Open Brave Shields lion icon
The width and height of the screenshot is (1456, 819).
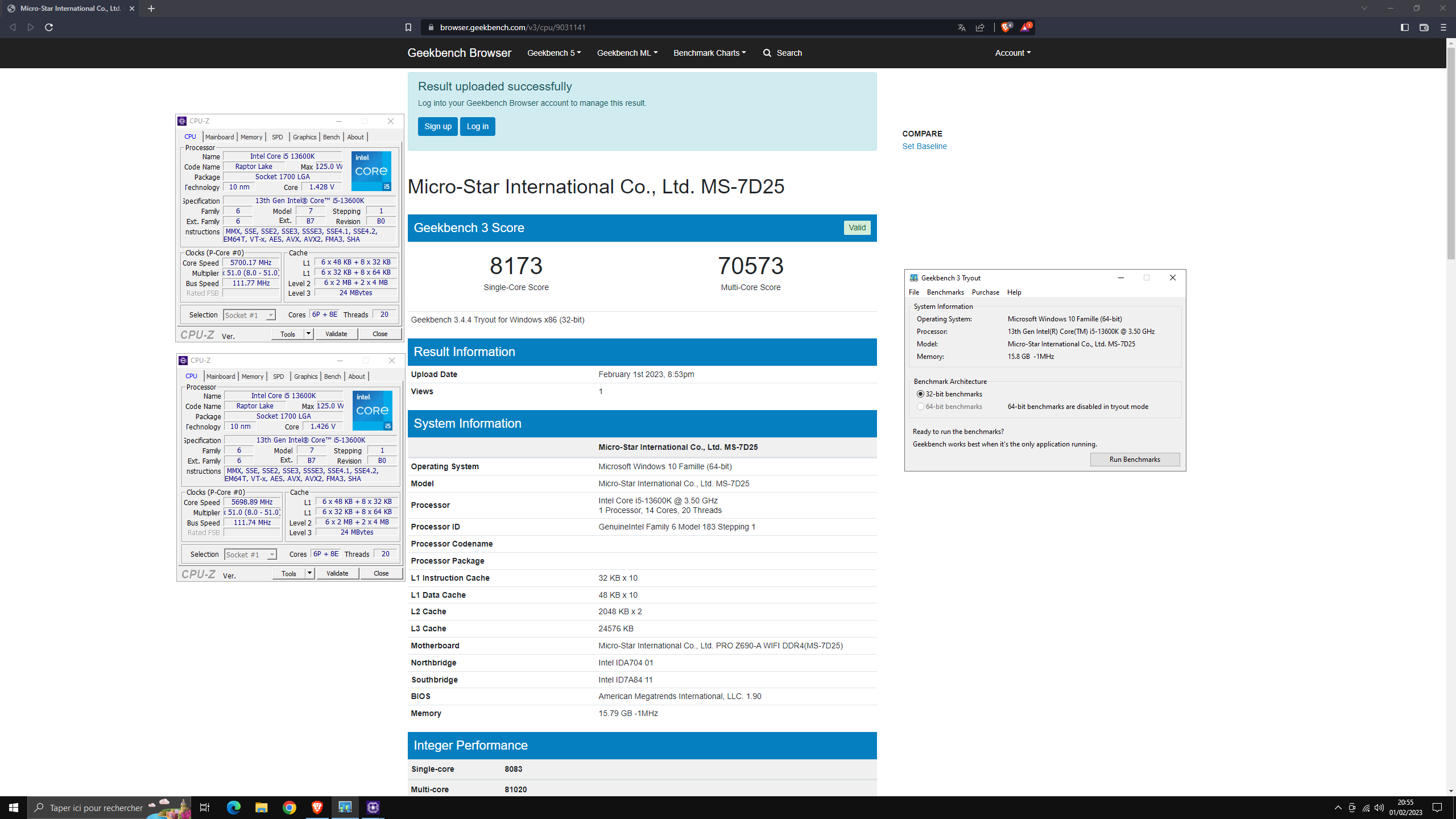pyautogui.click(x=1006, y=27)
